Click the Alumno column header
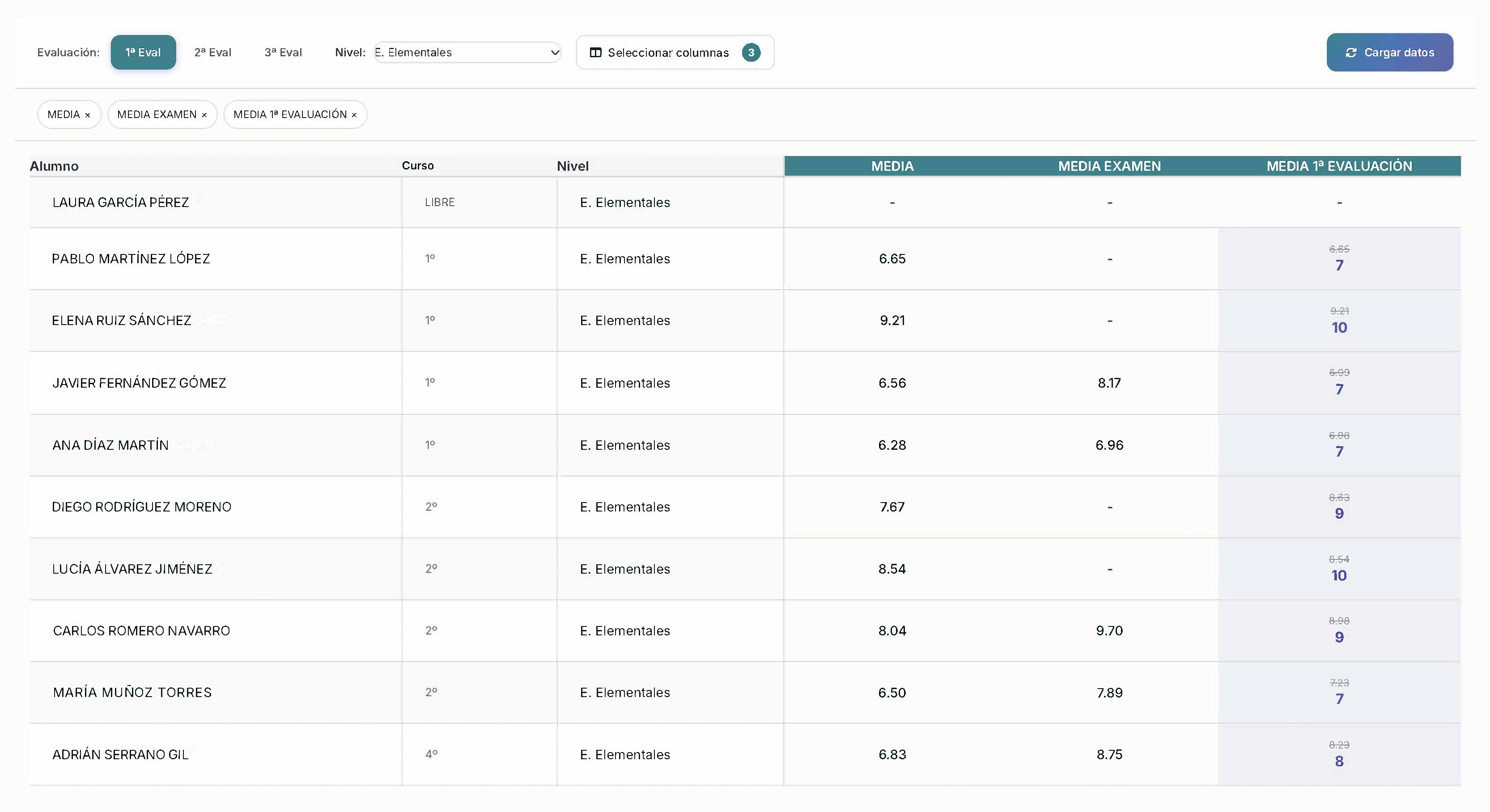Screen dimensions: 1490x812 pyautogui.click(x=54, y=166)
